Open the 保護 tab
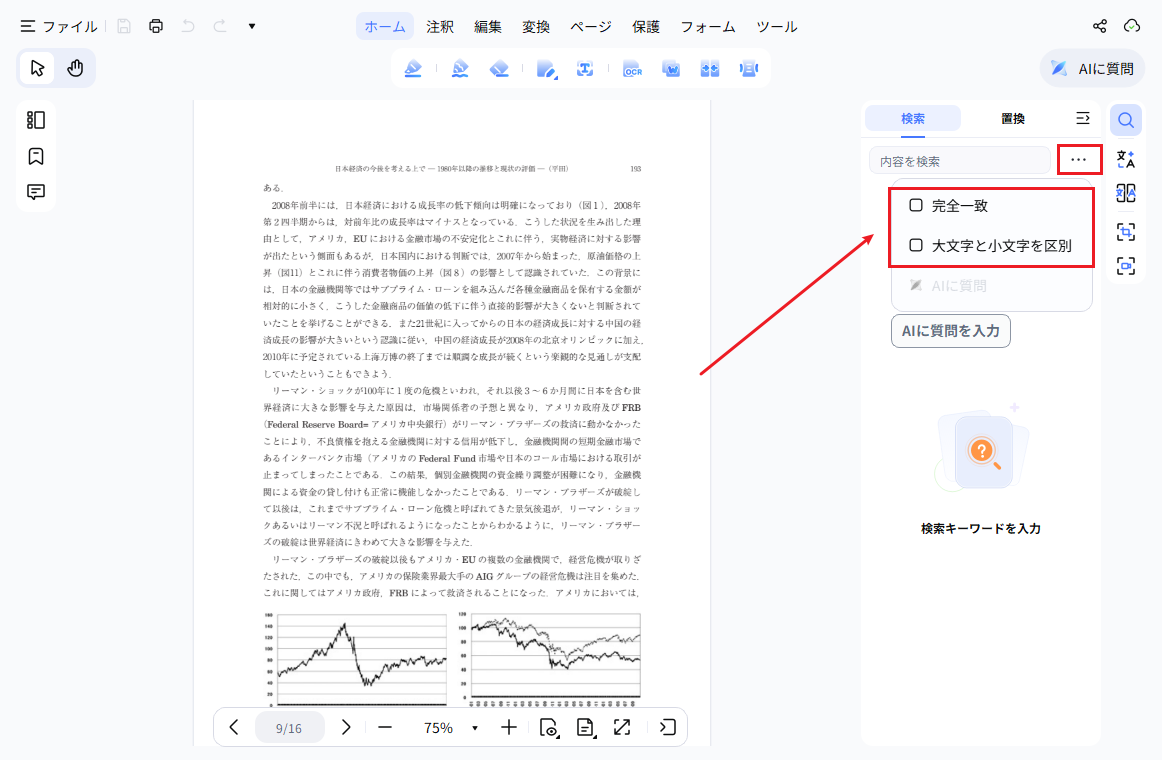This screenshot has width=1162, height=760. 645,27
